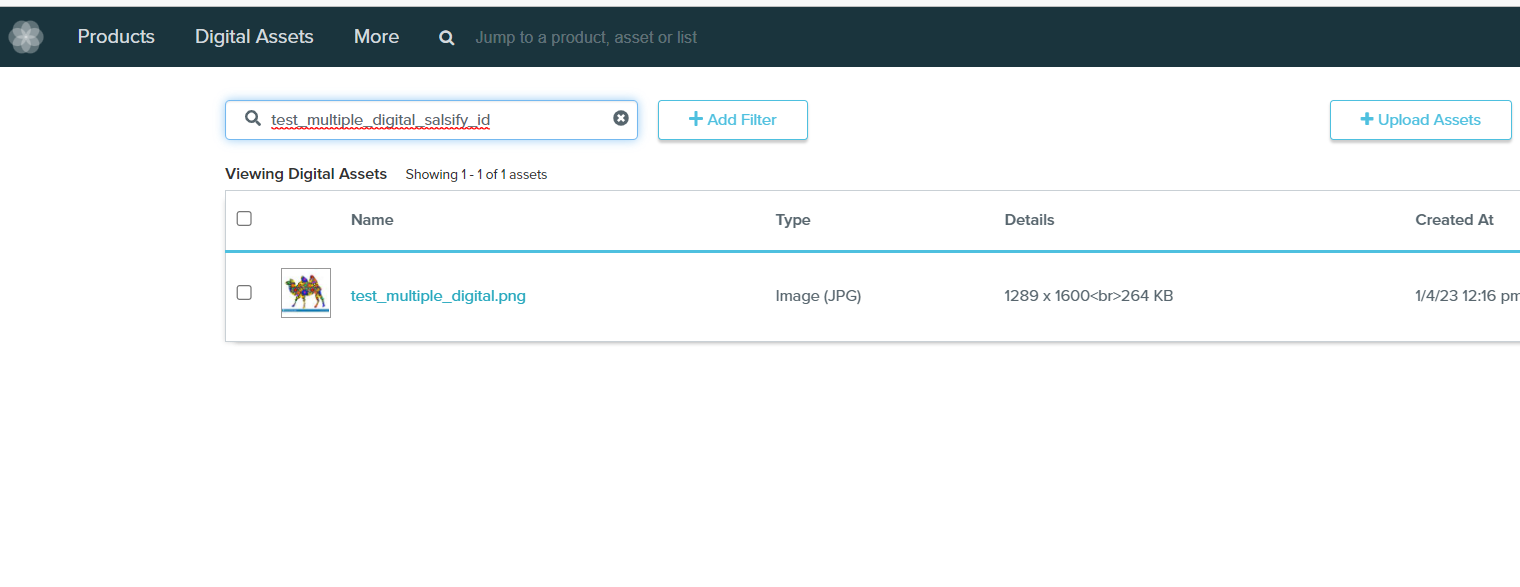Sort by the Name column header
The image size is (1520, 587).
(372, 220)
